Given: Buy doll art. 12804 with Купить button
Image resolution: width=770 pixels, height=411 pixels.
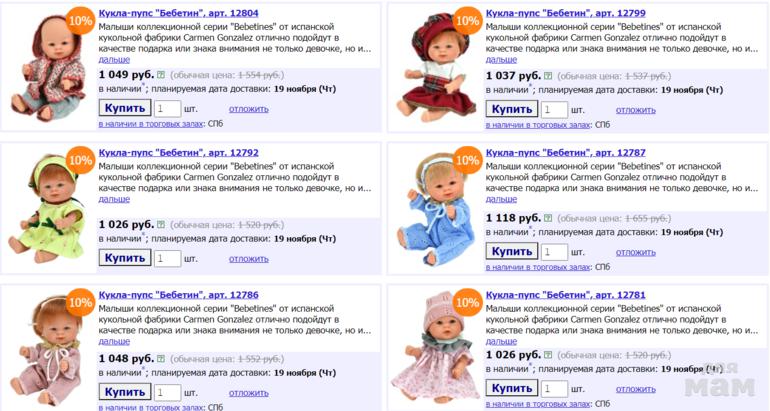Looking at the screenshot, I should 125,108.
